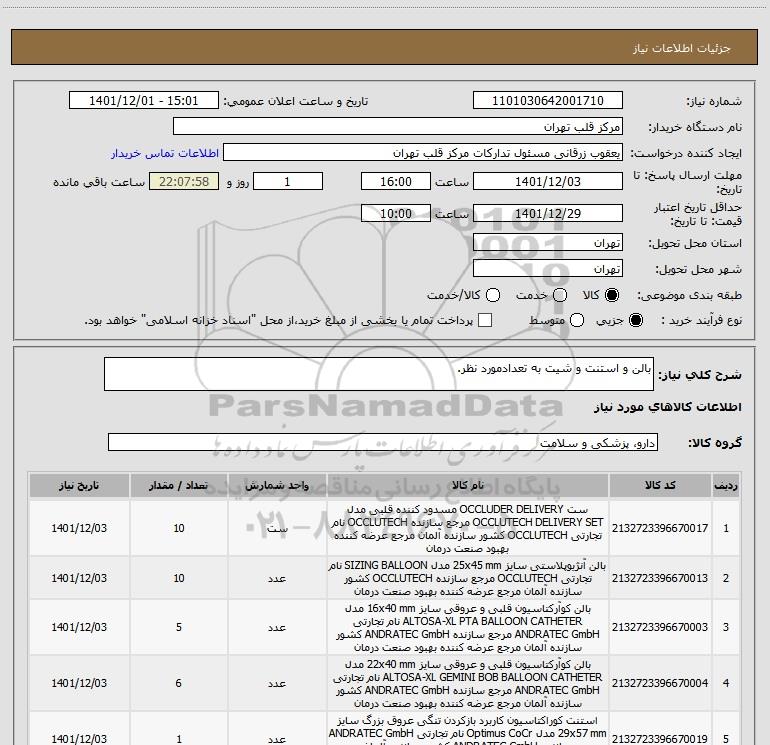Image resolution: width=770 pixels, height=745 pixels.
Task: Click the GEMINI BOB BALLOON CATHETER 22x40 name
Action: pos(468,684)
